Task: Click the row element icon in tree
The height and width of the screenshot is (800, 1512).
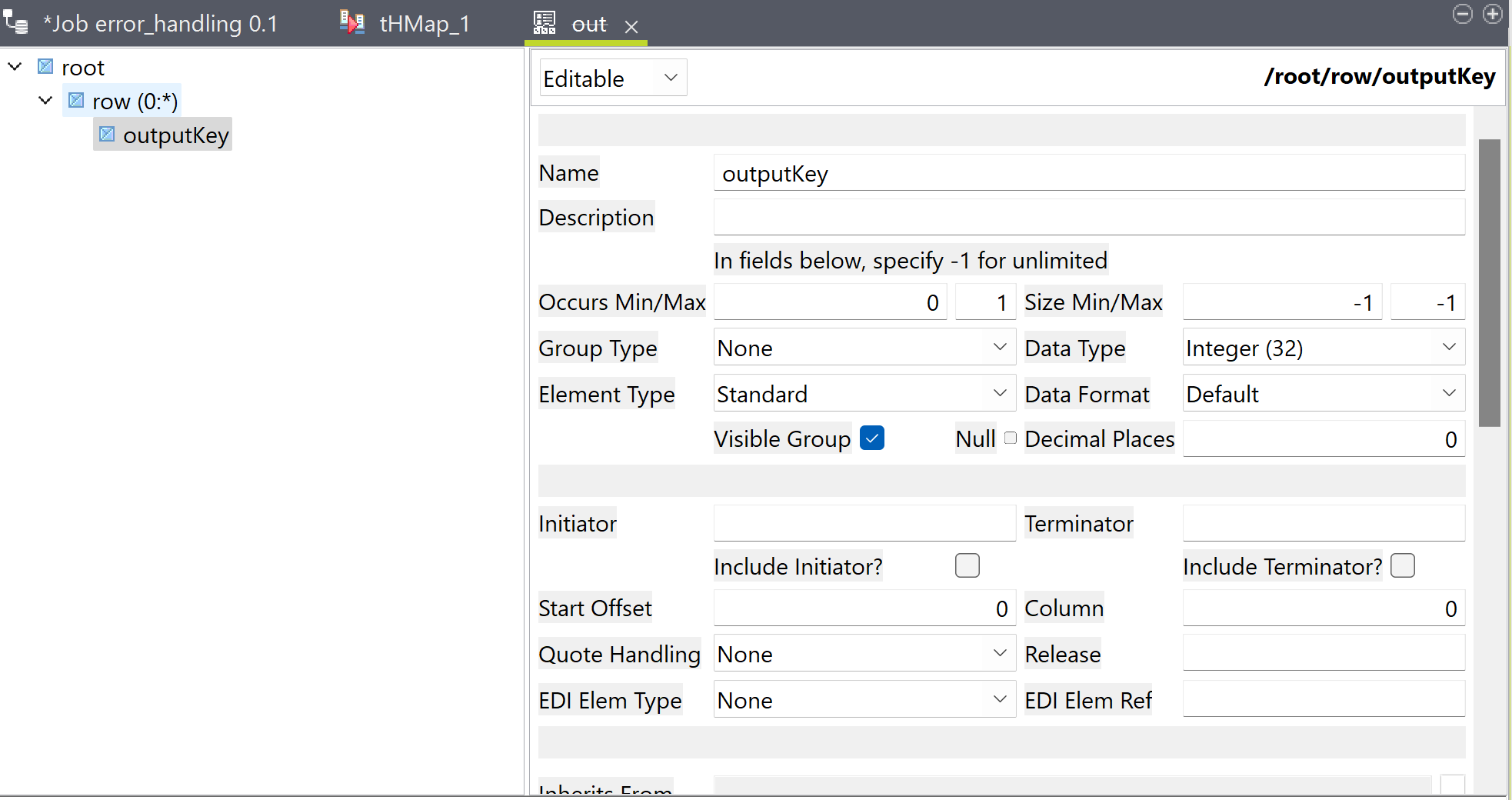Action: click(76, 101)
